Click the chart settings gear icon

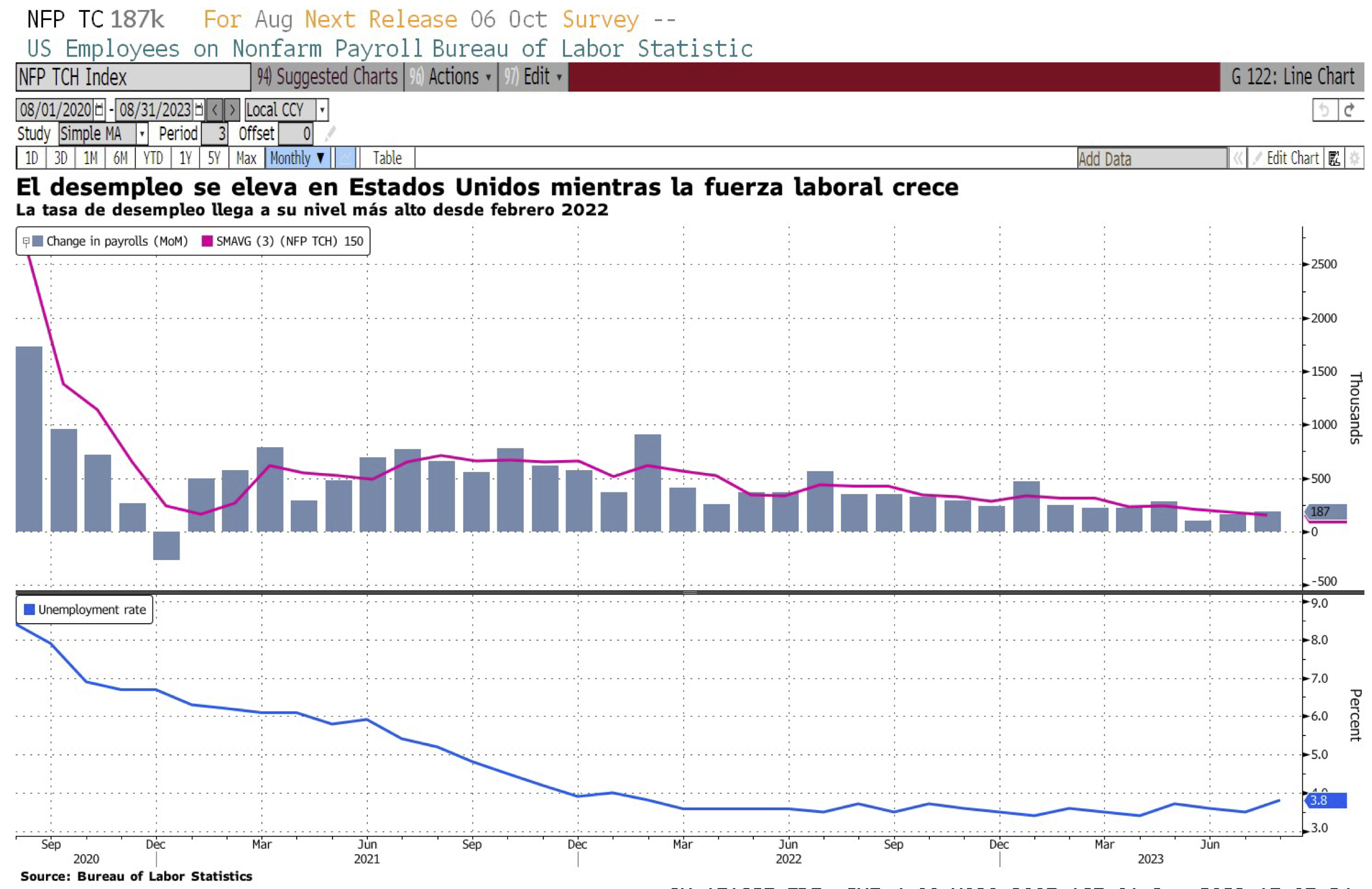(1354, 158)
